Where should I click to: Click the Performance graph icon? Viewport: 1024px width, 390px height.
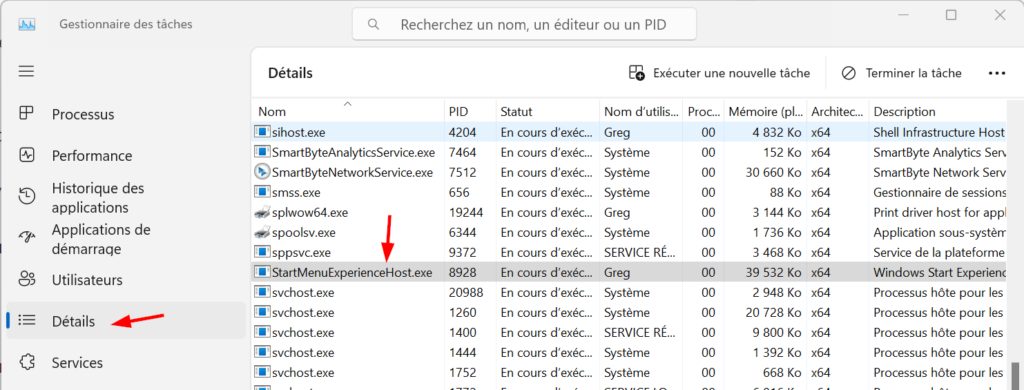tap(26, 155)
